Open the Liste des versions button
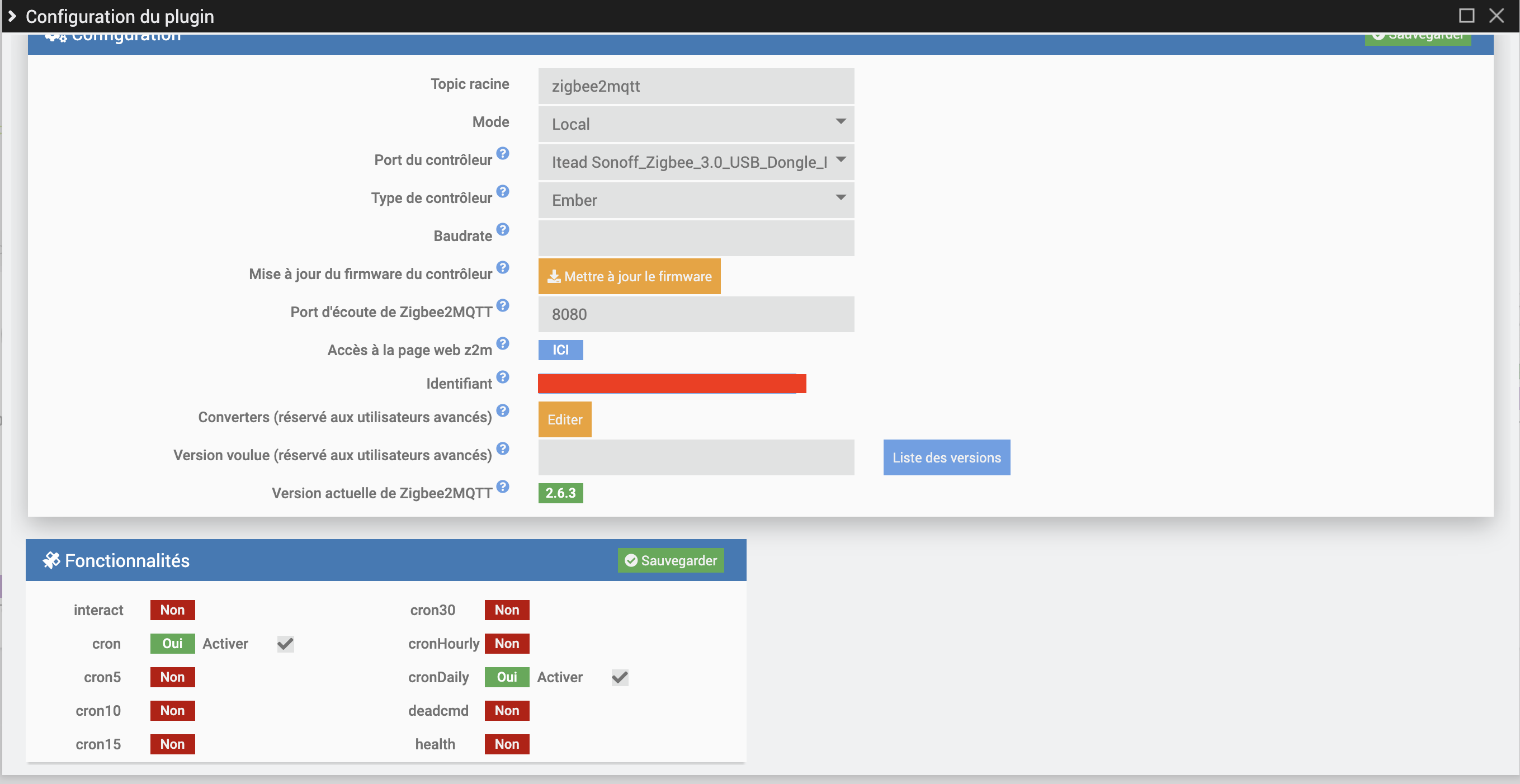 pyautogui.click(x=946, y=457)
